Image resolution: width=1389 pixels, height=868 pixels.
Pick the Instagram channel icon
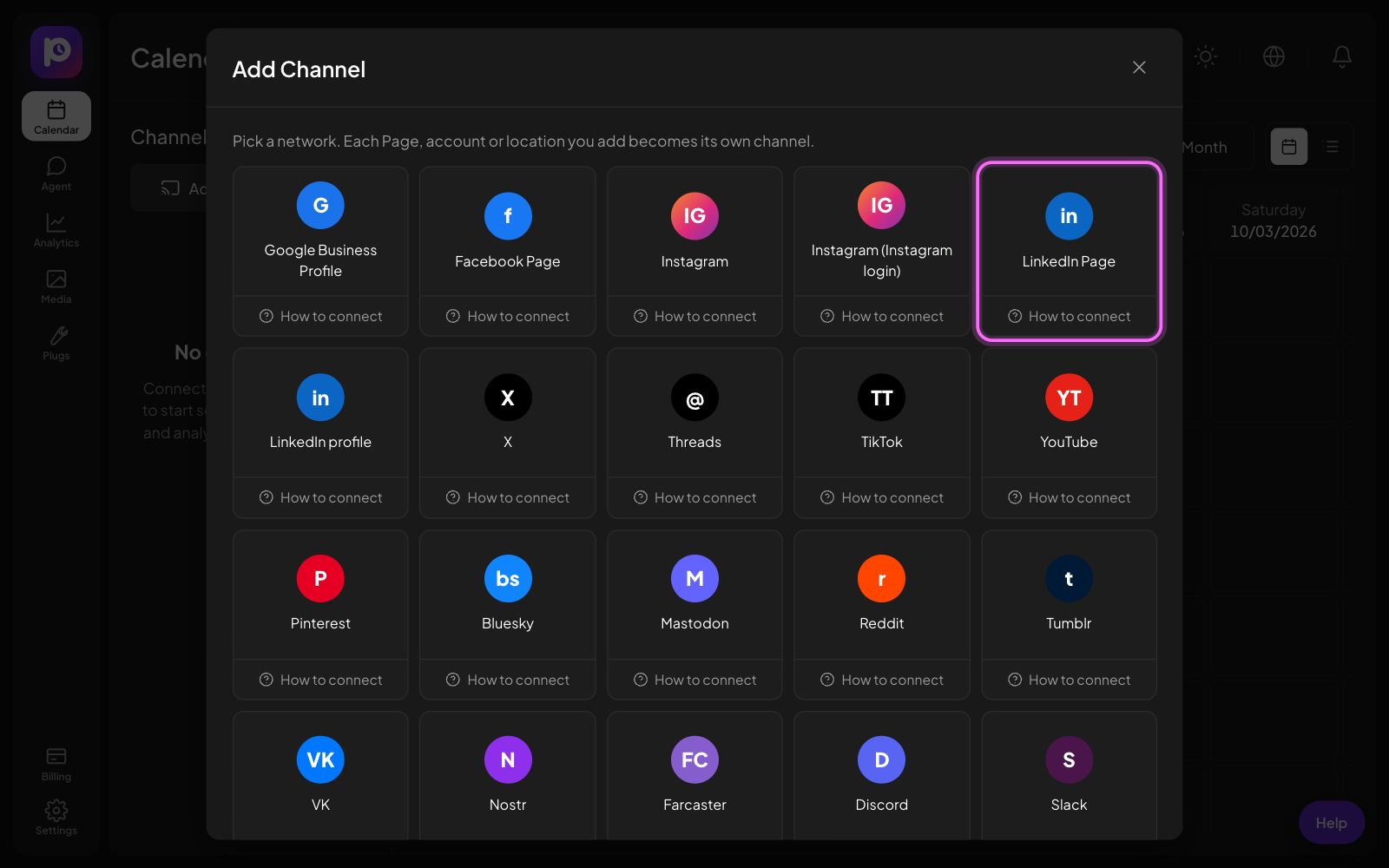694,216
